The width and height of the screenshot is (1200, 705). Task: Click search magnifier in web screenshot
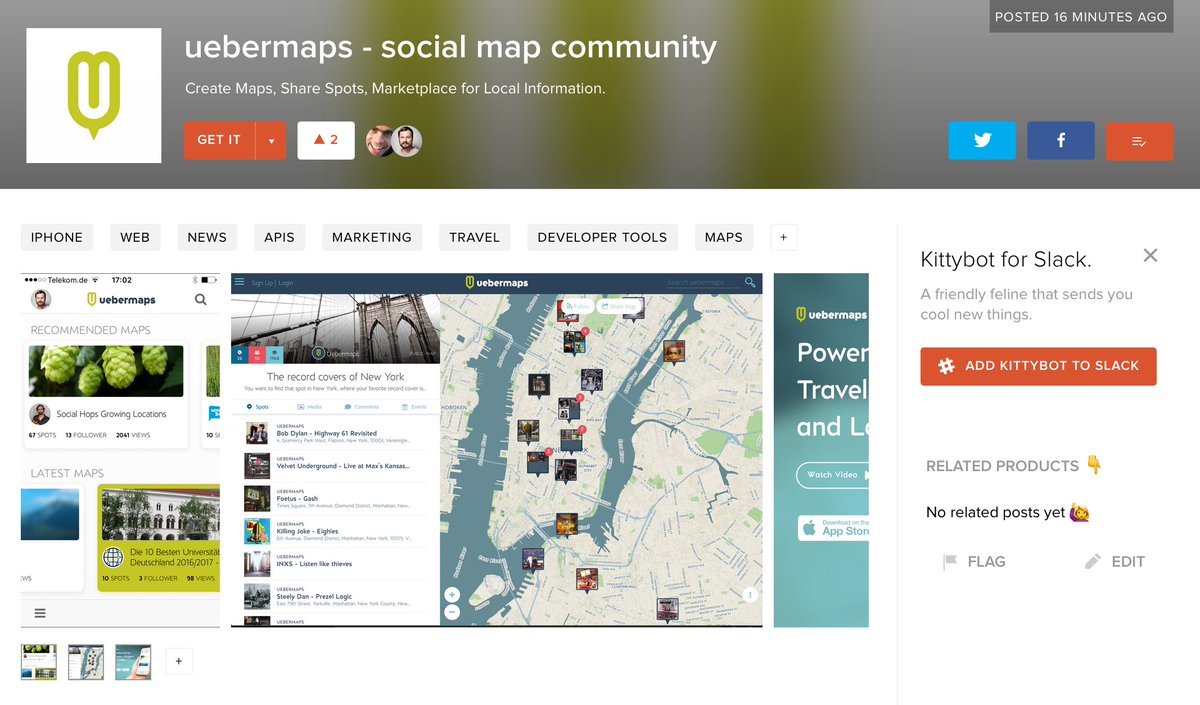click(750, 283)
